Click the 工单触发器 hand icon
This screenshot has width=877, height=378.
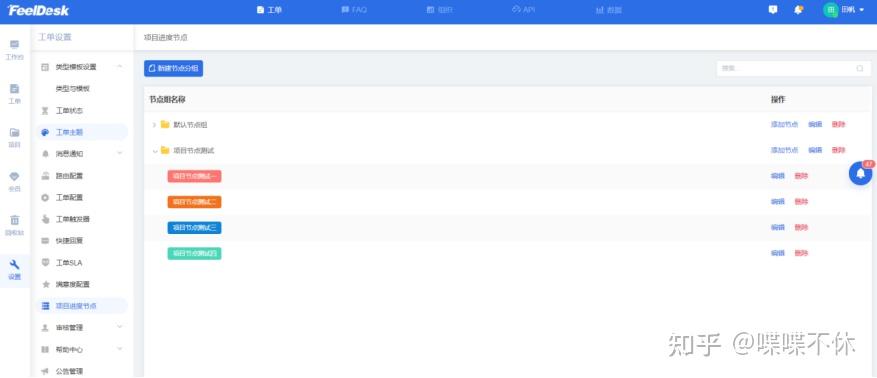(x=45, y=219)
